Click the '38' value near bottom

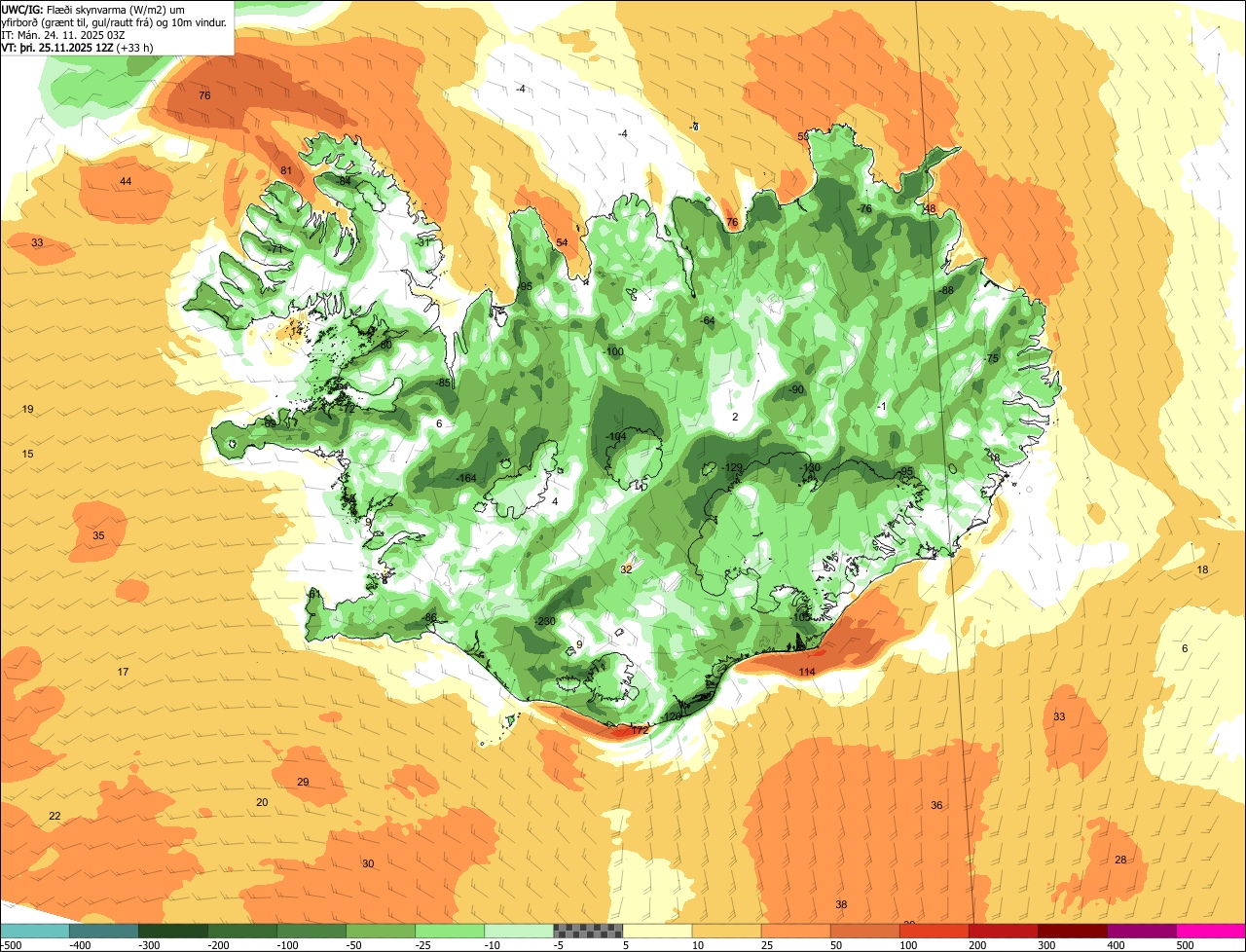(x=841, y=905)
